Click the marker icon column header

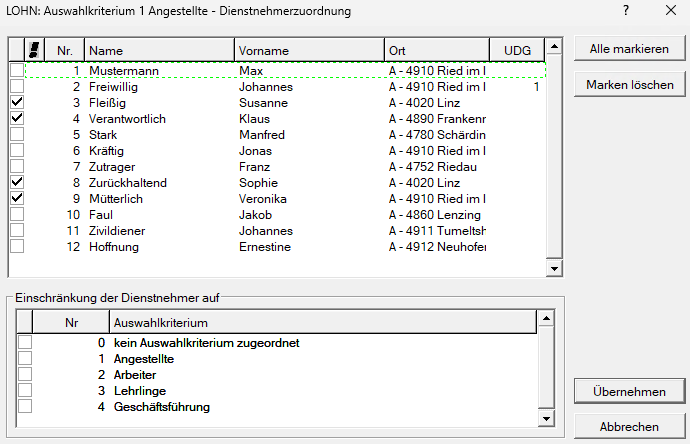35,49
